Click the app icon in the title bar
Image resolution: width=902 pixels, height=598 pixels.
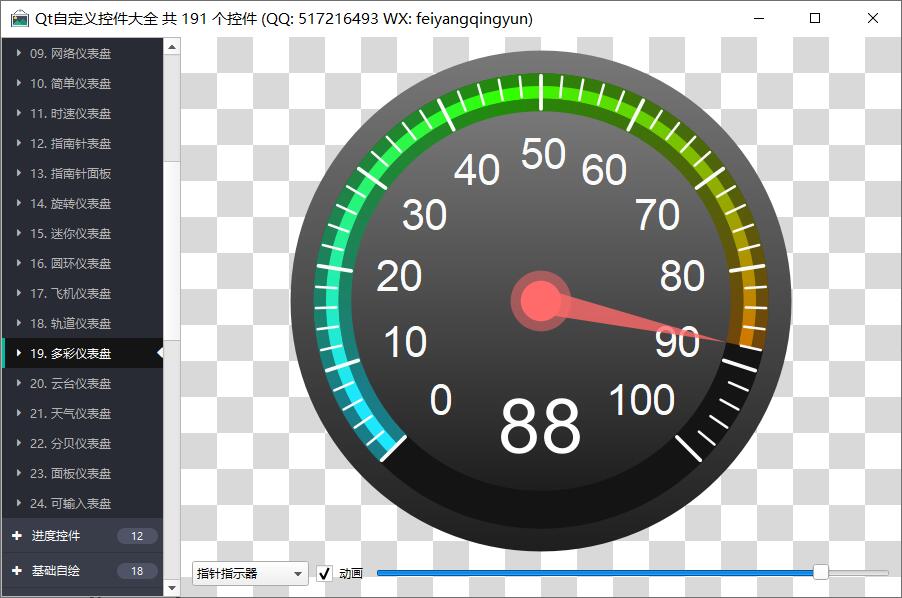tap(19, 19)
